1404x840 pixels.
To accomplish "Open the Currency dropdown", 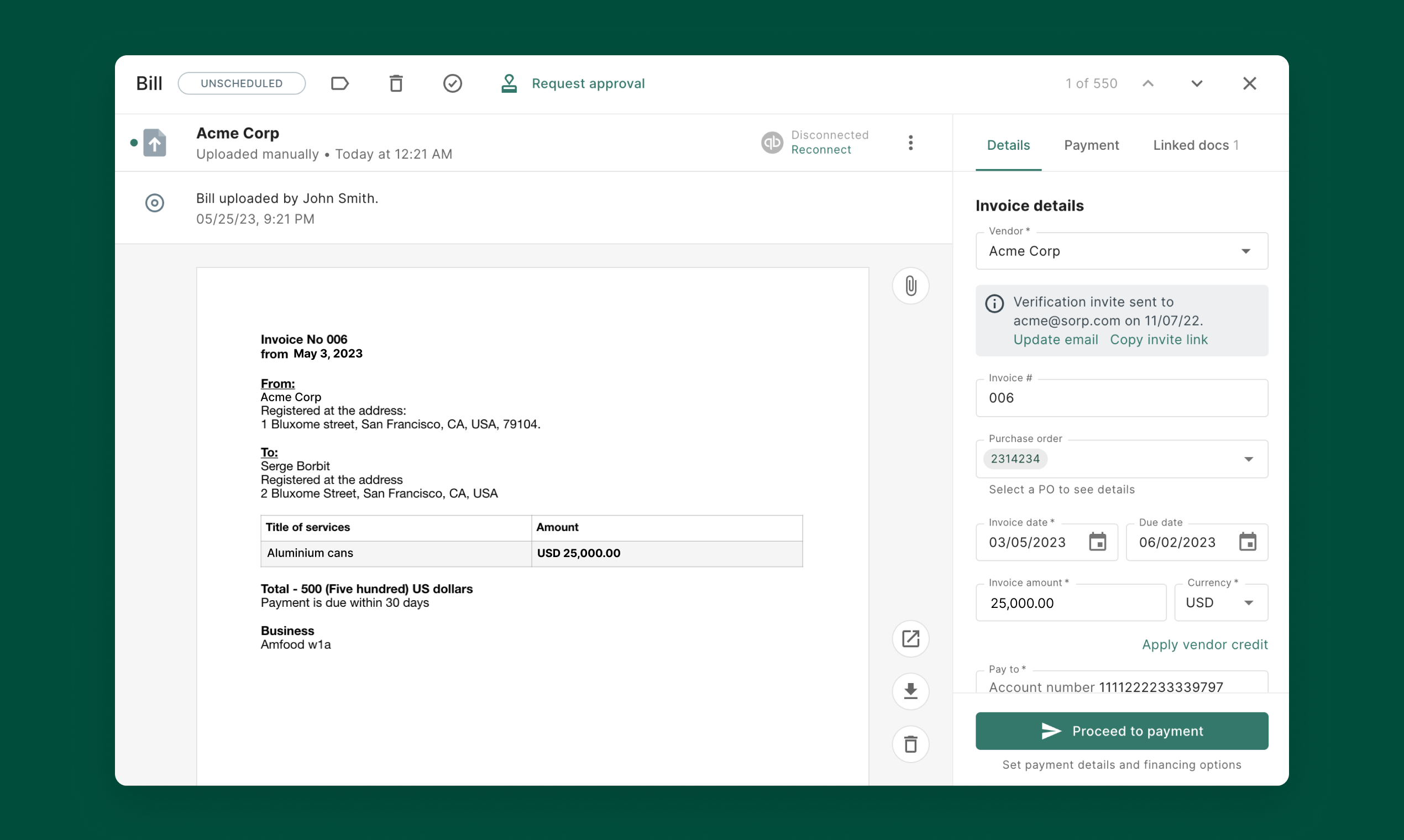I will click(1249, 602).
